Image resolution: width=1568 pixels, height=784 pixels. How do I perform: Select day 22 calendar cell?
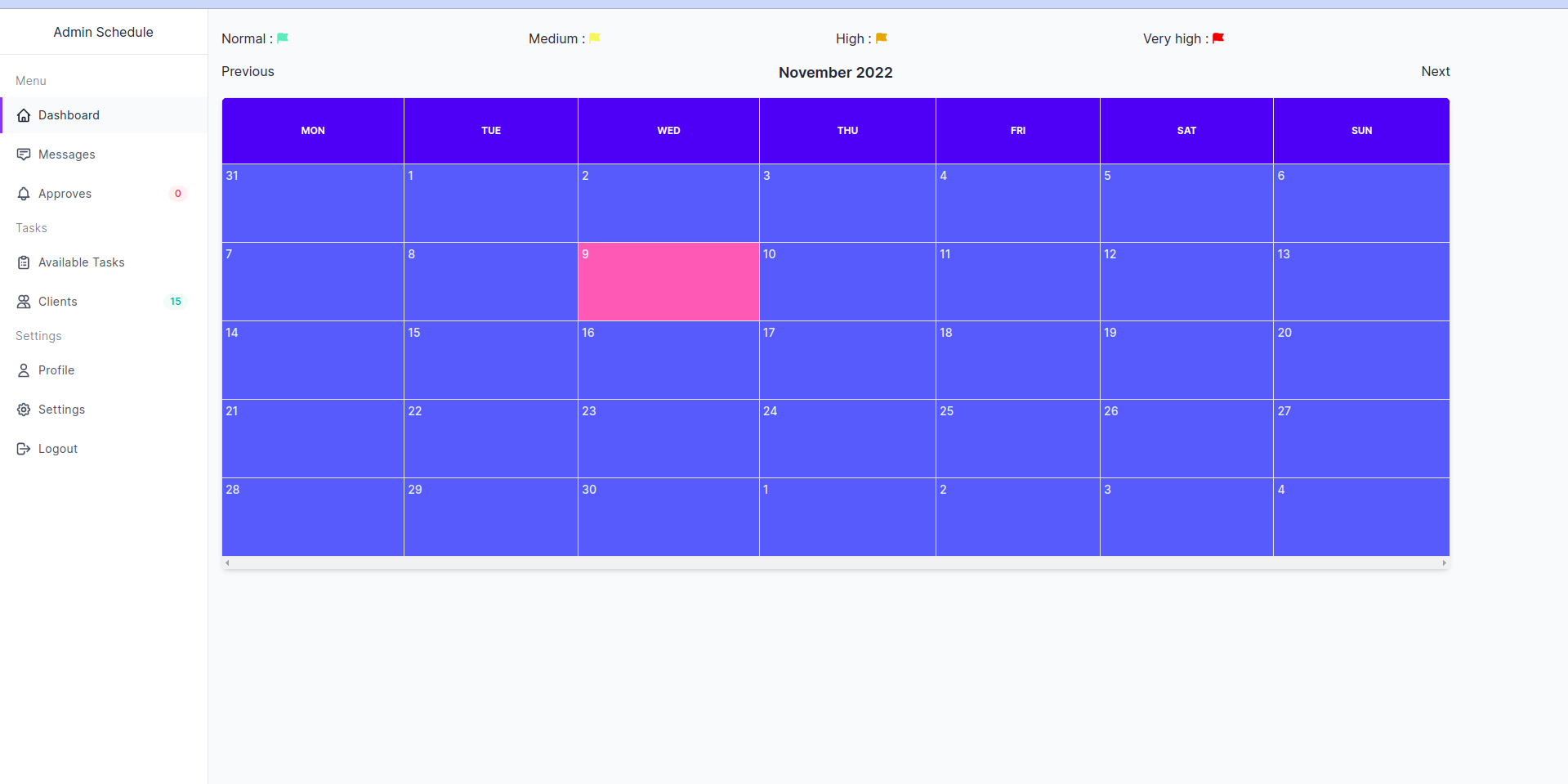(x=491, y=438)
